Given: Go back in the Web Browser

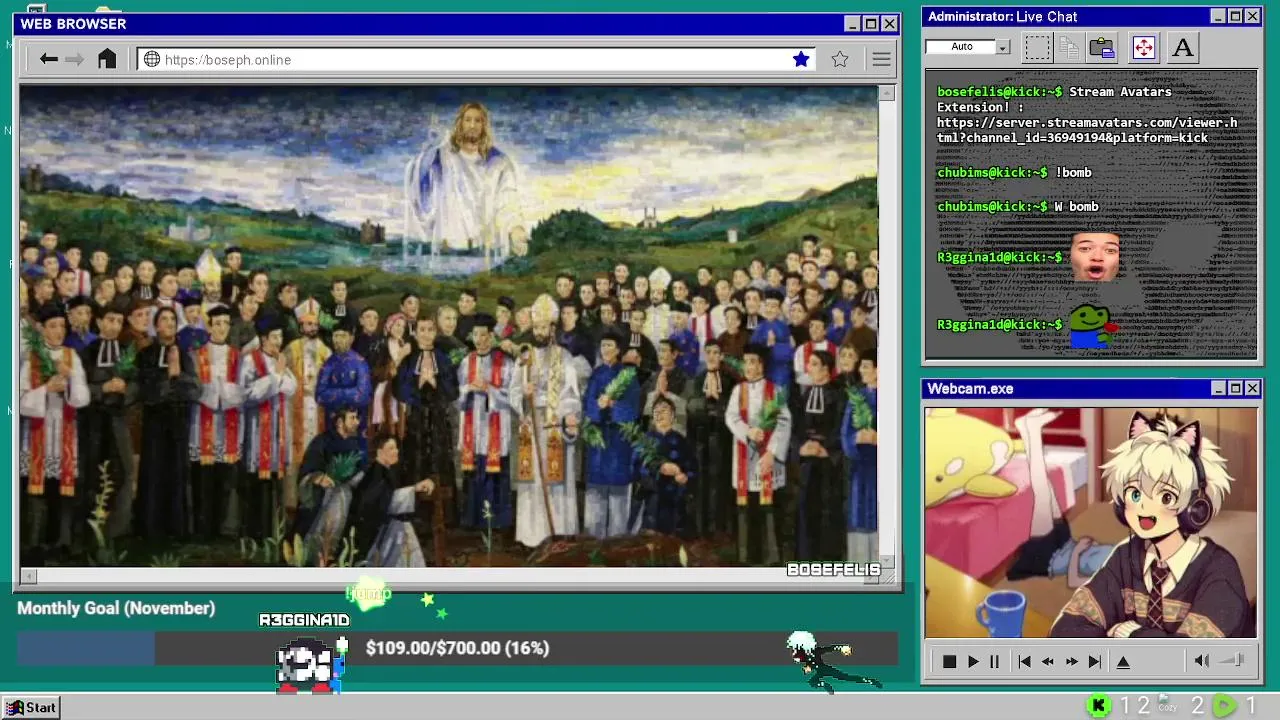Looking at the screenshot, I should pyautogui.click(x=48, y=59).
